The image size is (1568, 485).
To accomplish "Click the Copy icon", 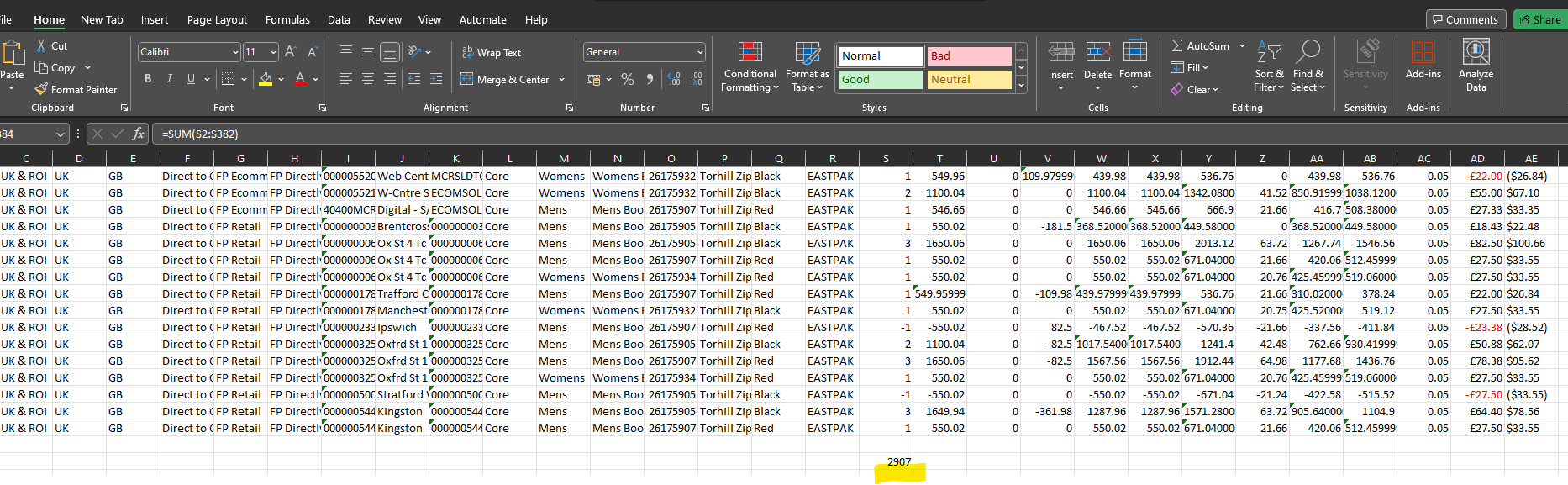I will coord(41,67).
